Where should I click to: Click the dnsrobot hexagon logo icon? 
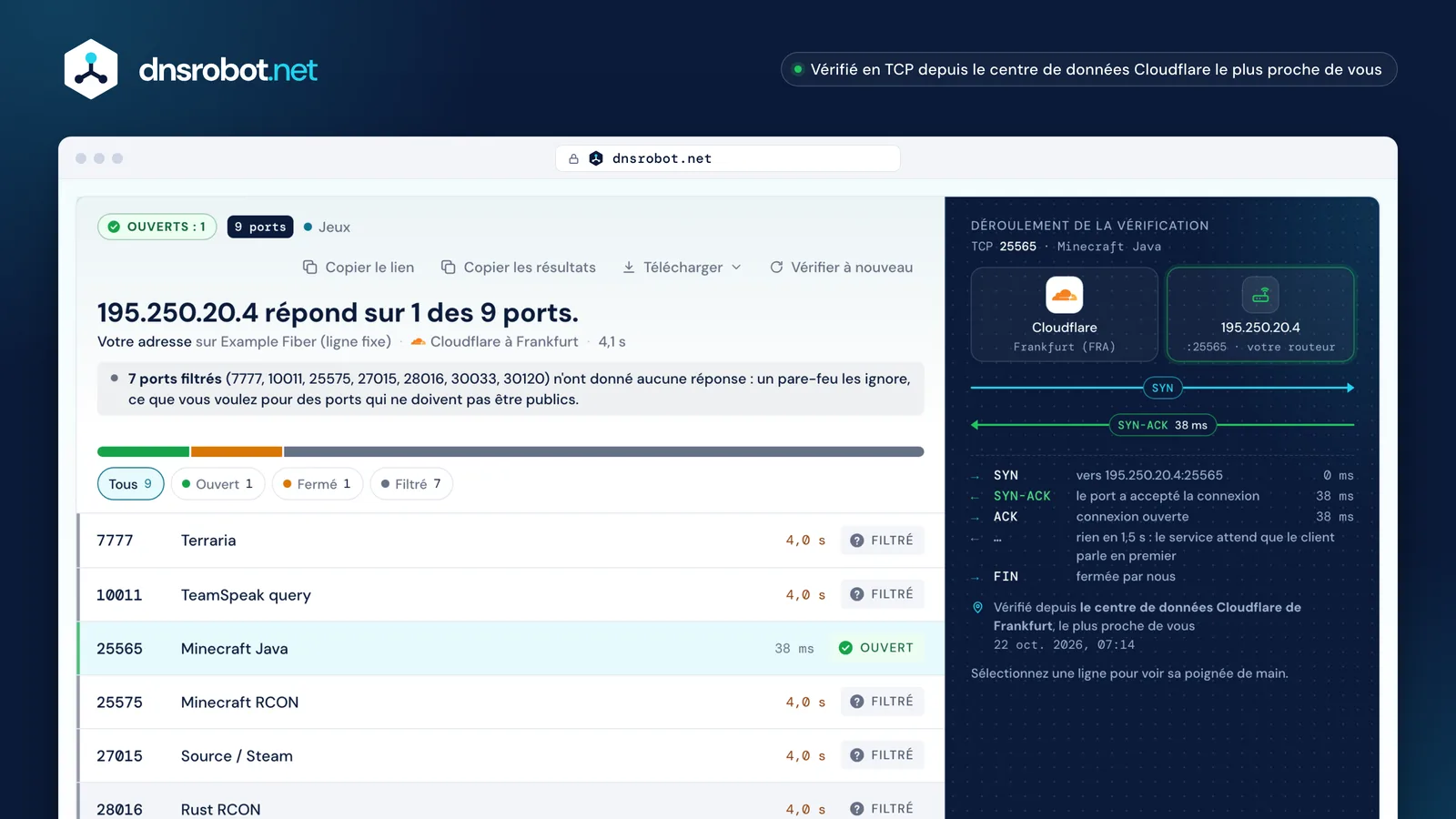[x=91, y=69]
